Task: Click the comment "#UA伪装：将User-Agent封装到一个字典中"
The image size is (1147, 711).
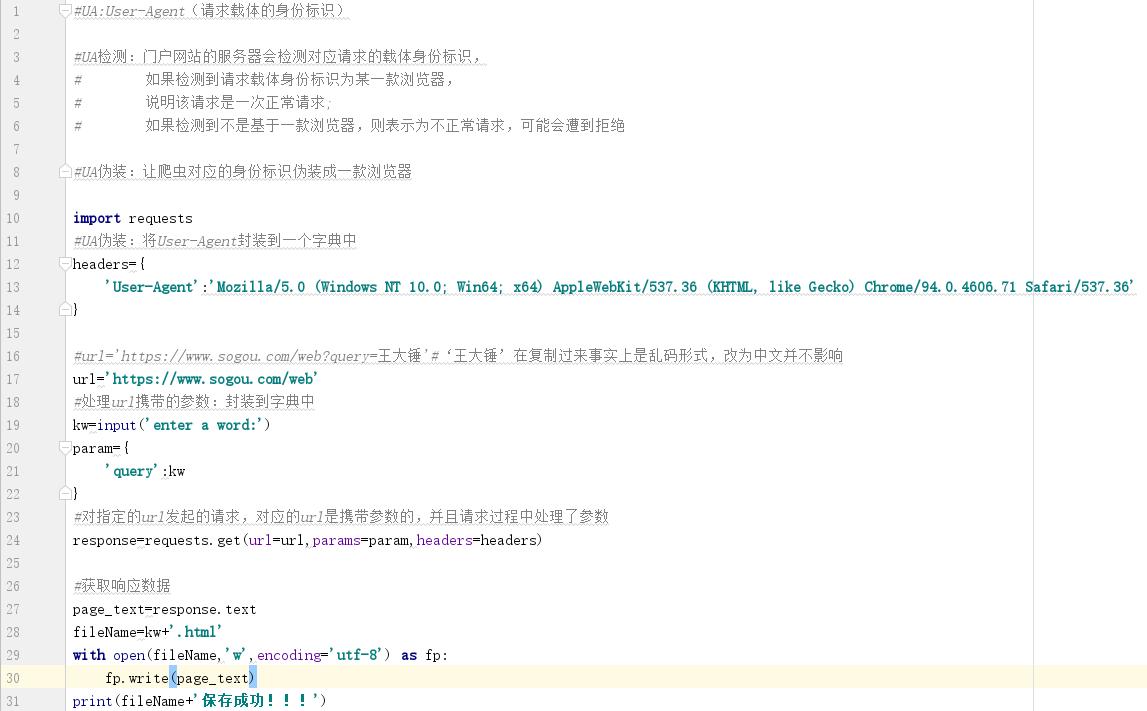Action: [x=214, y=241]
